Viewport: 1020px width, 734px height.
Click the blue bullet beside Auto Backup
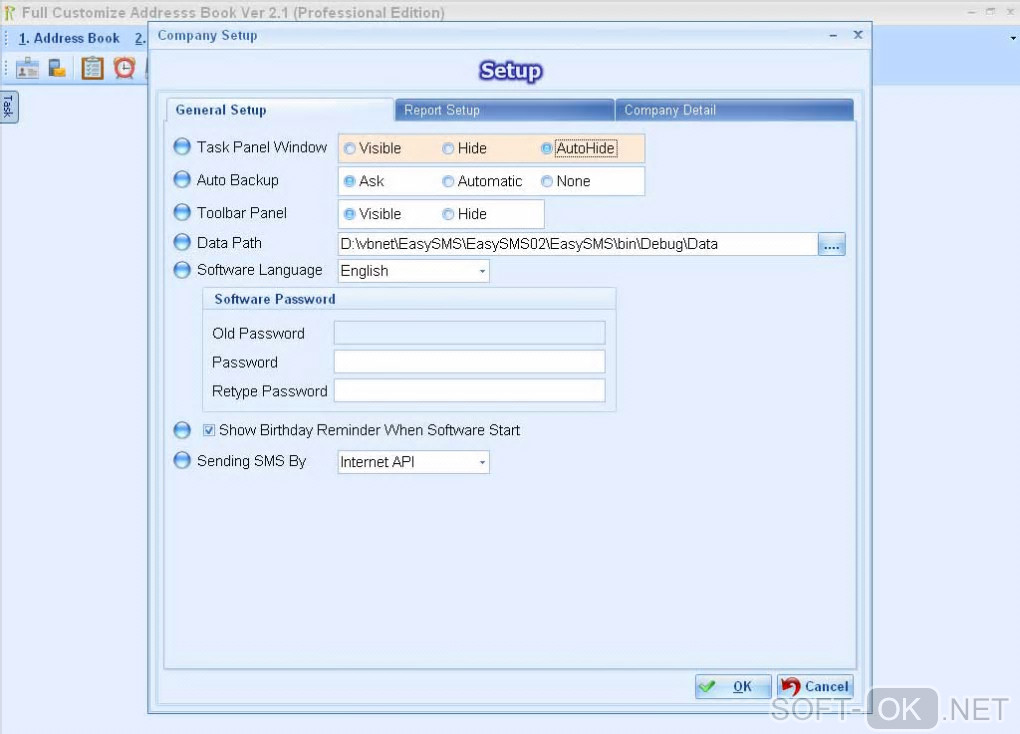182,179
